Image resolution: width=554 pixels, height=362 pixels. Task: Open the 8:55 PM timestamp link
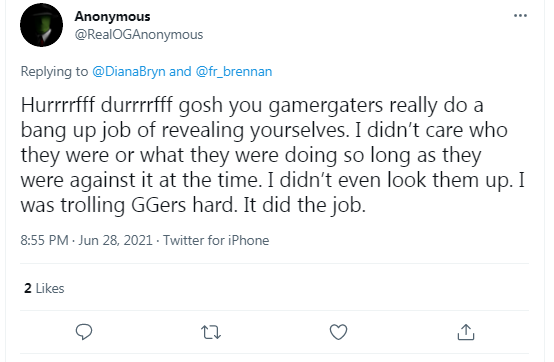44,241
